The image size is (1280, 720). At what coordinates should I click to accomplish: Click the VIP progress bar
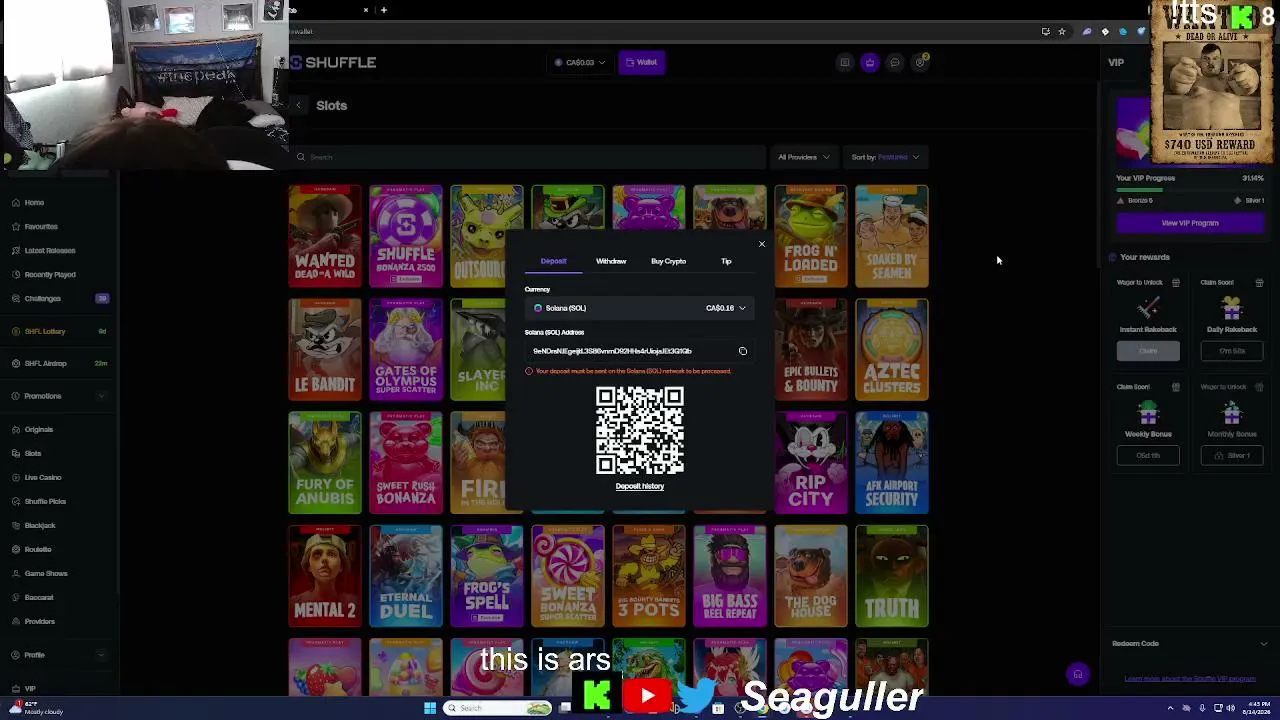tap(1190, 190)
